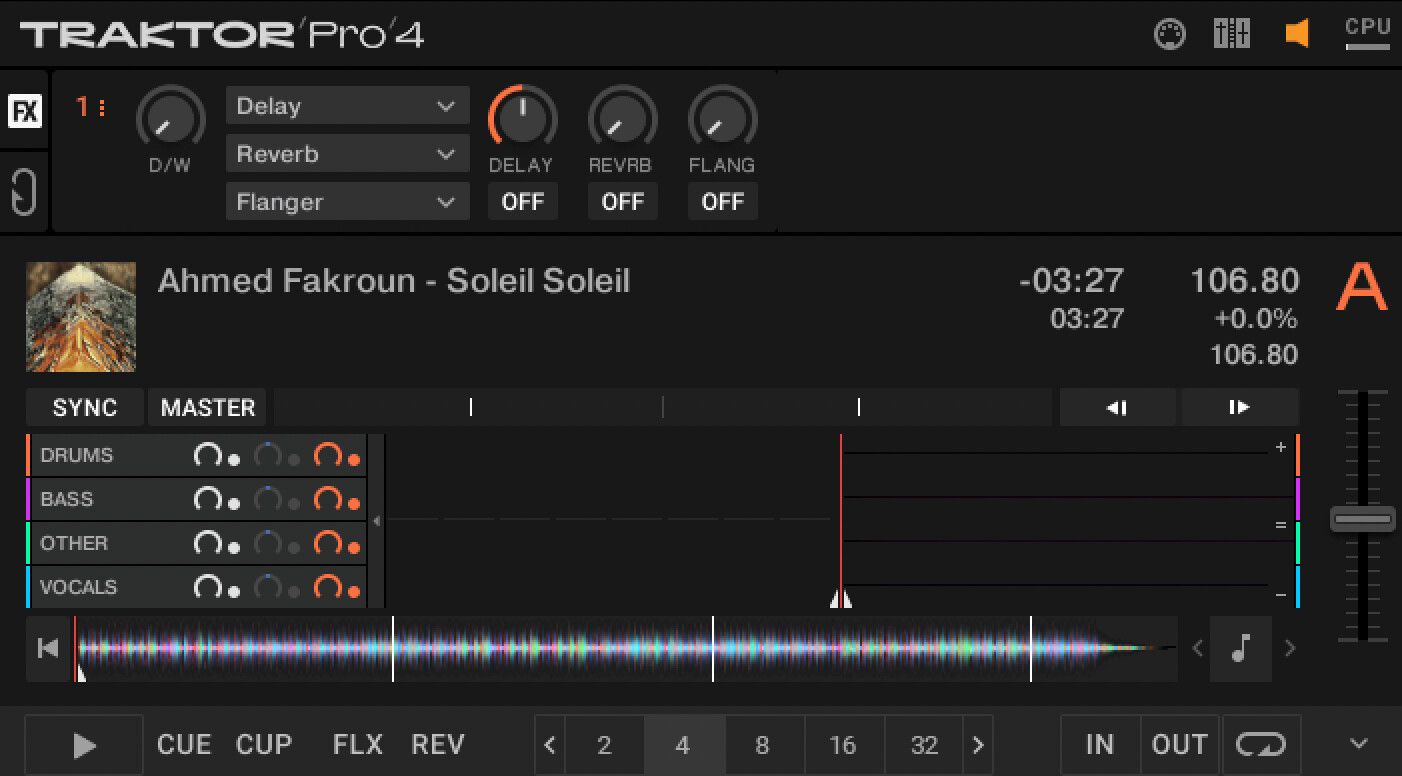Click the musical note key icon

click(x=1241, y=649)
